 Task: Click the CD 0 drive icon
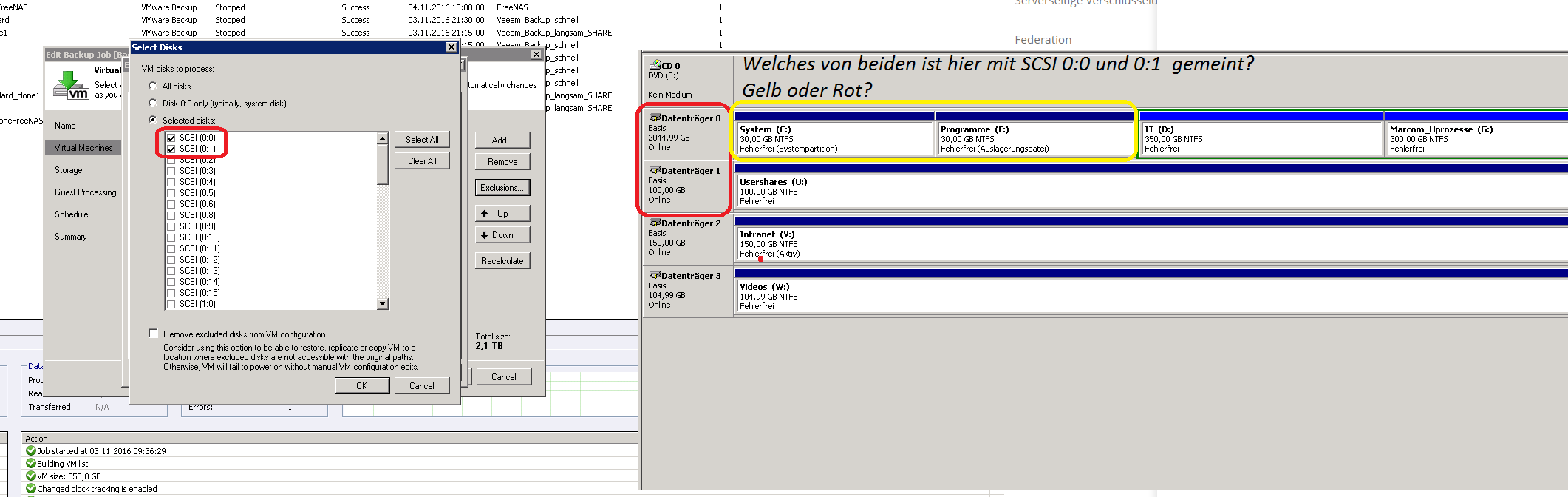(654, 65)
